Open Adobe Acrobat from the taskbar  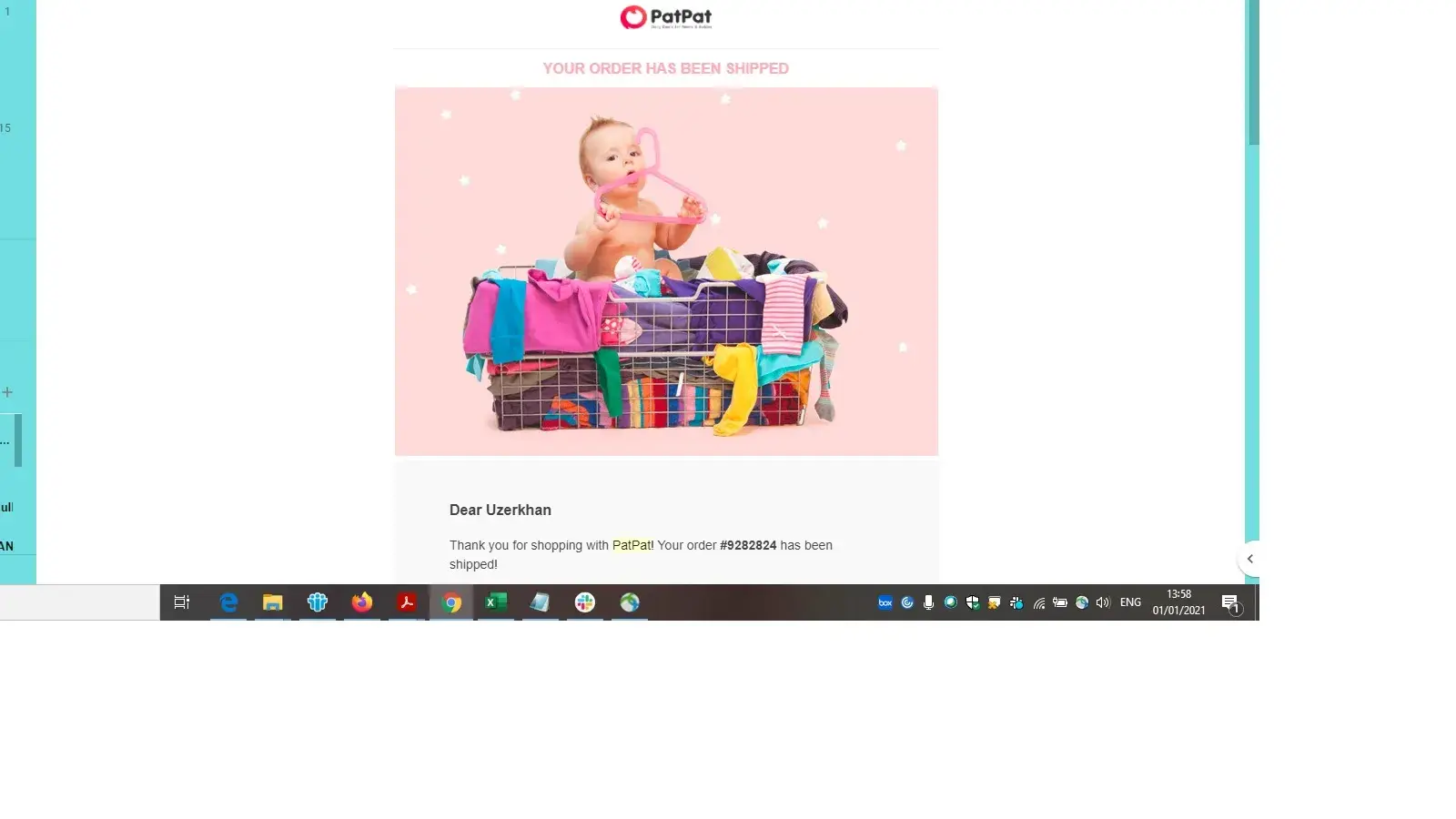407,602
